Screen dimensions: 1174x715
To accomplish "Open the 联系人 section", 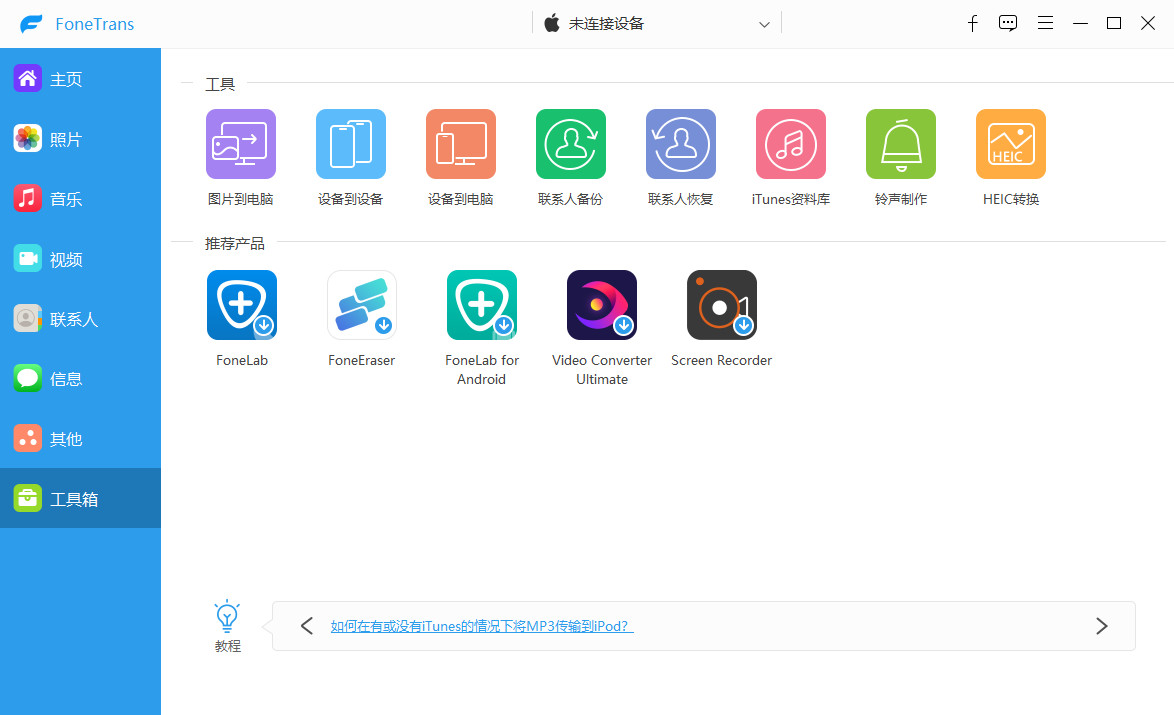I will [80, 319].
